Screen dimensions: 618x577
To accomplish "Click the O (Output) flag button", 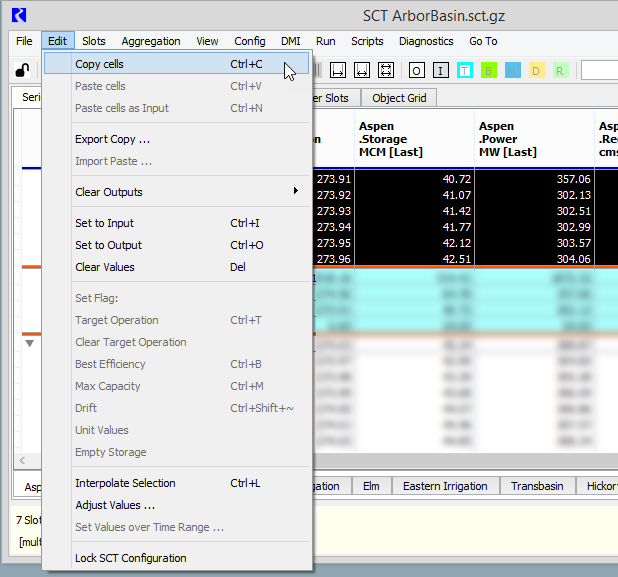I will 416,70.
